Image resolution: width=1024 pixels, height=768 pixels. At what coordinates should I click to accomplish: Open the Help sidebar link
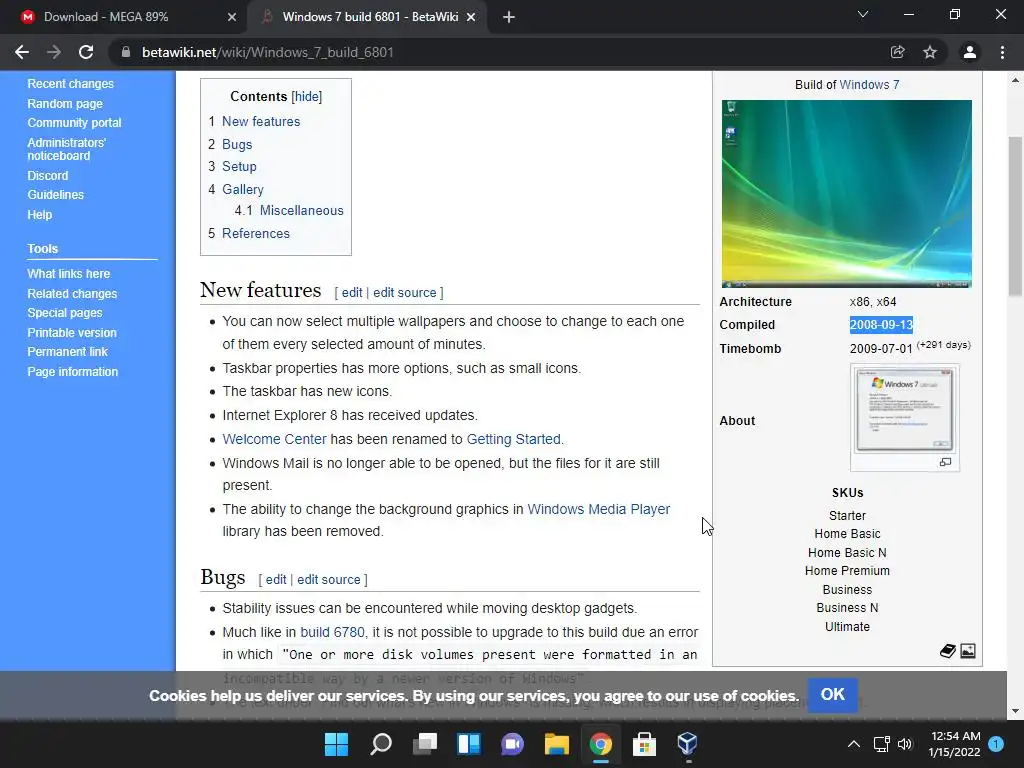tap(40, 214)
